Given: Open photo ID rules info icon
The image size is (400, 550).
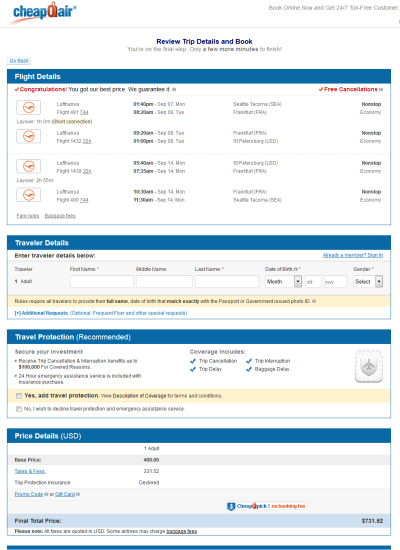Looking at the screenshot, I should [314, 301].
